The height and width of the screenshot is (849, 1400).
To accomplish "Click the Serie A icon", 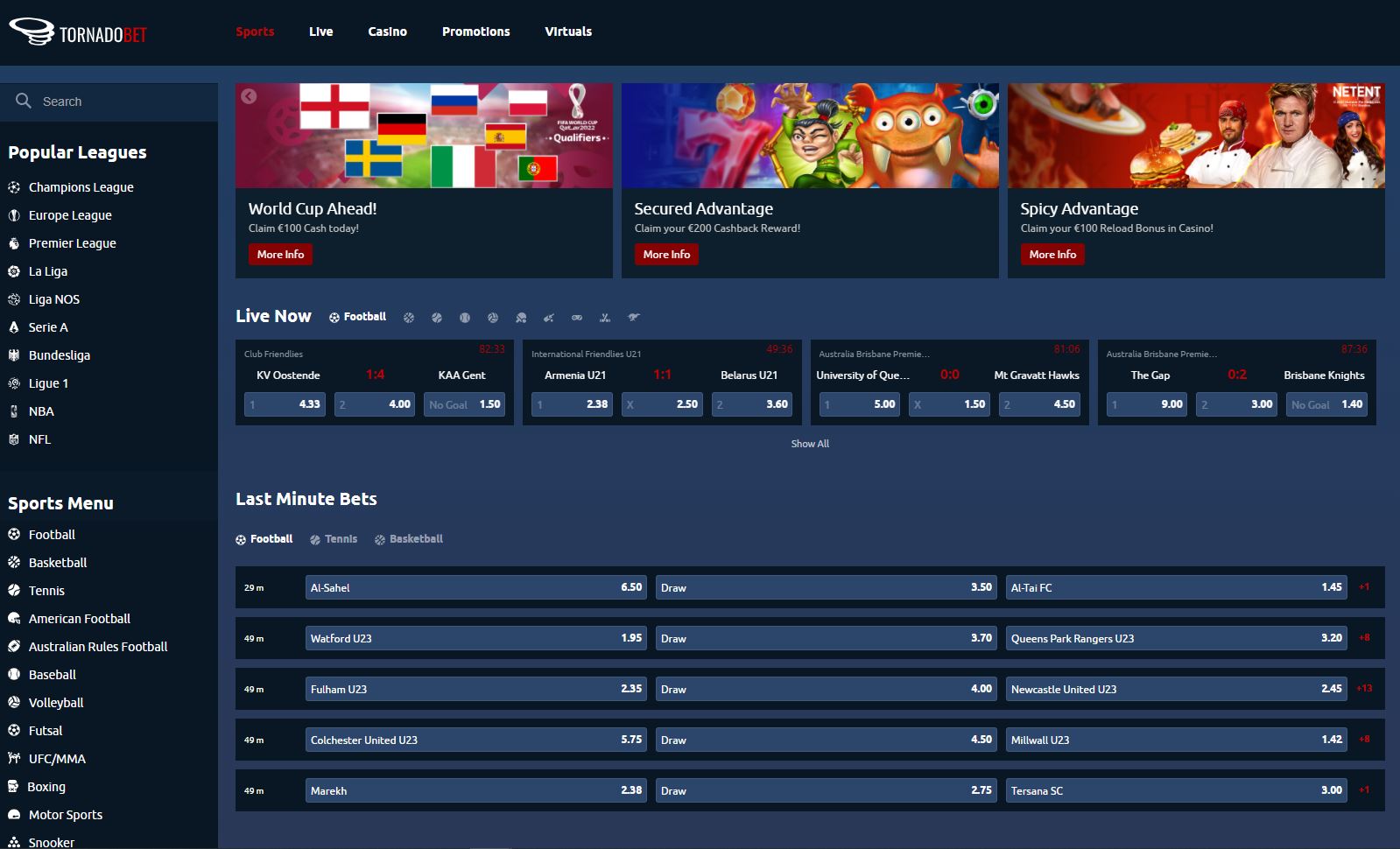I will pyautogui.click(x=14, y=327).
